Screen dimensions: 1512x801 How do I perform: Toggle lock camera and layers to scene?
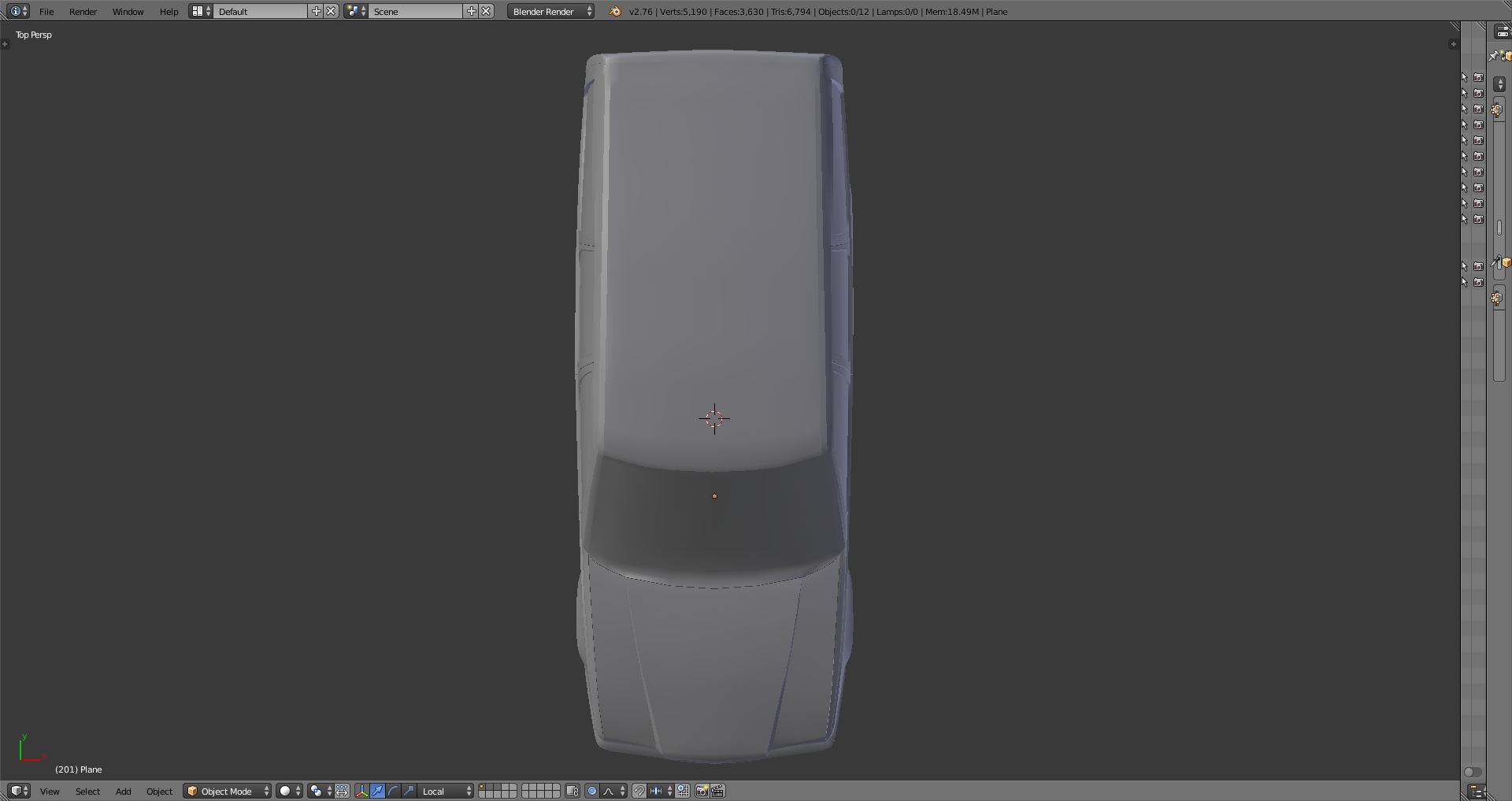pos(573,791)
